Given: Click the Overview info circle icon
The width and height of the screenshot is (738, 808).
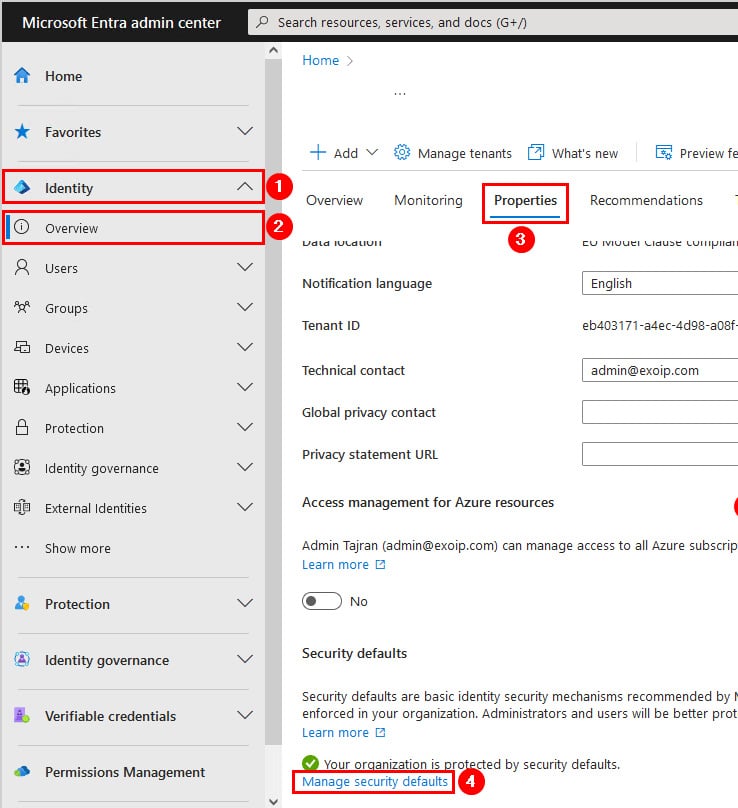Looking at the screenshot, I should [22, 227].
